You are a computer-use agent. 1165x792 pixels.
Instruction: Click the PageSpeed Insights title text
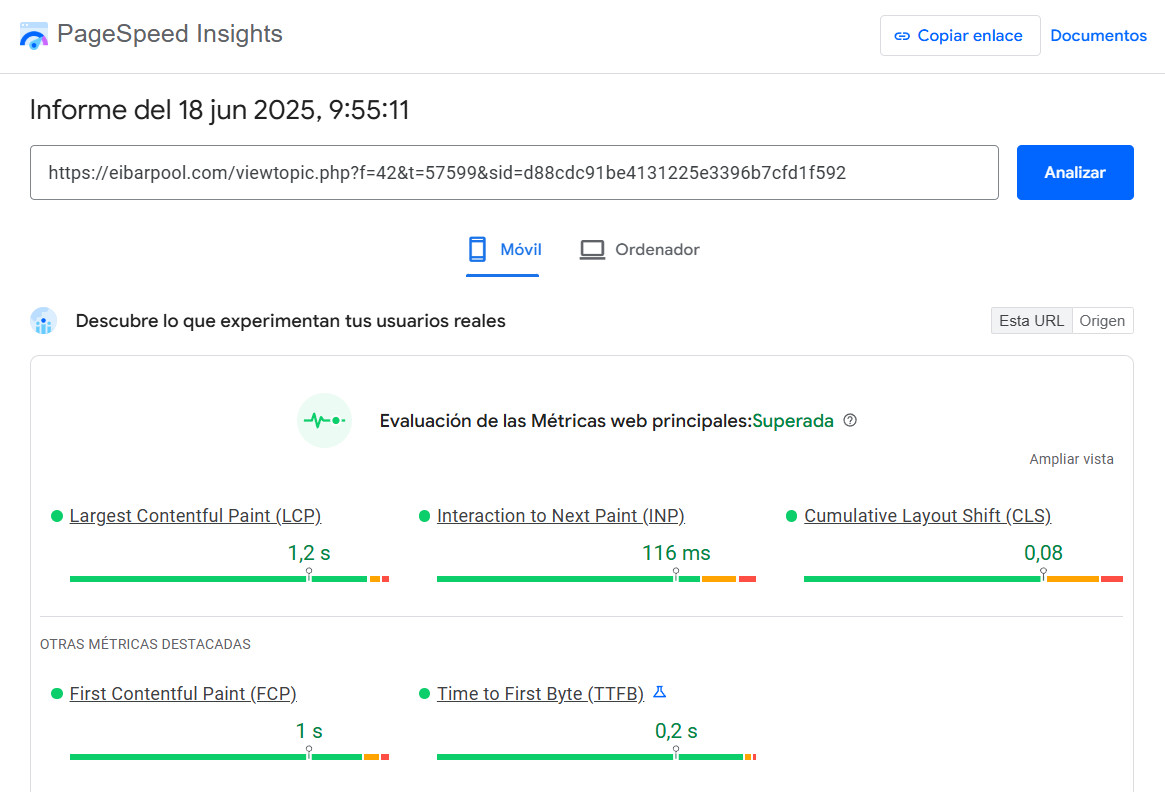pos(170,34)
